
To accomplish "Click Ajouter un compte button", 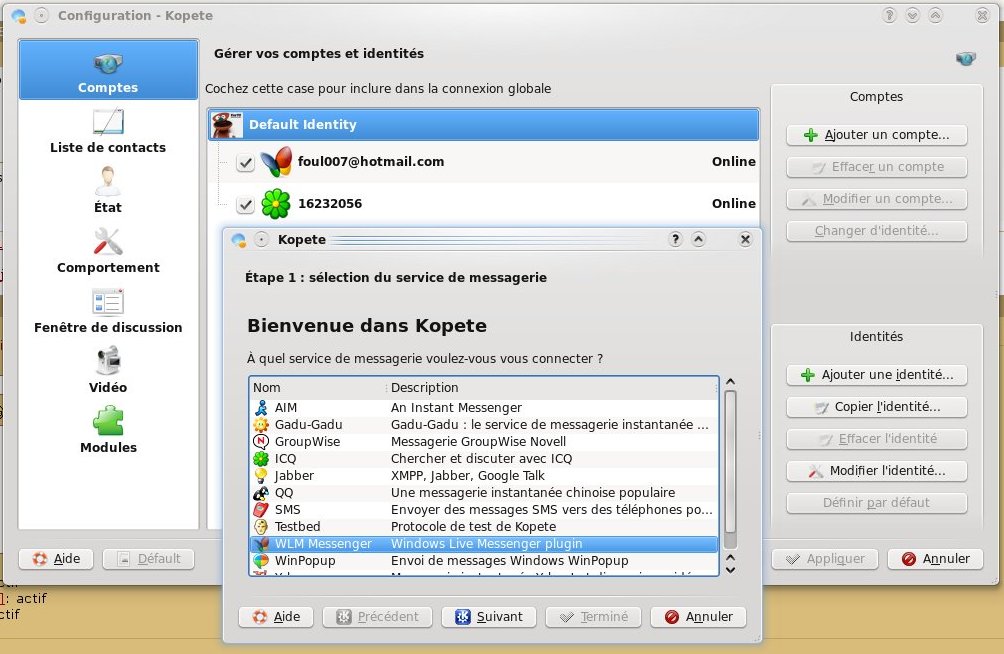I will click(x=877, y=135).
